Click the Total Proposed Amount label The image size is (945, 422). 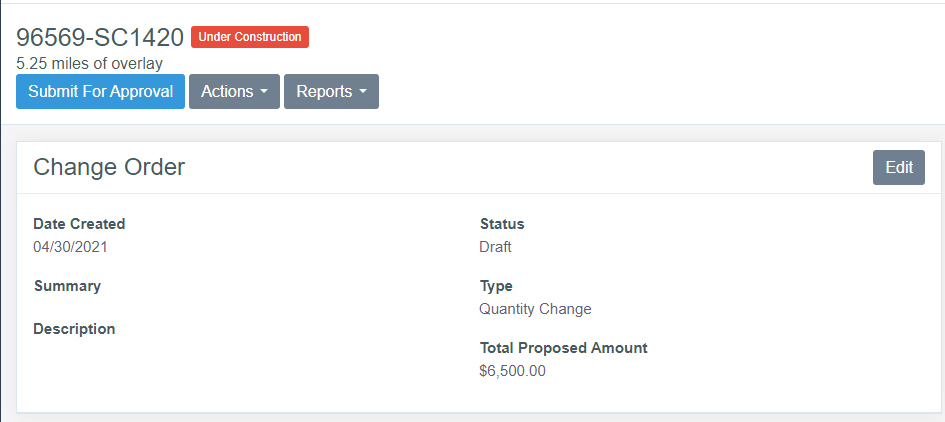point(563,348)
